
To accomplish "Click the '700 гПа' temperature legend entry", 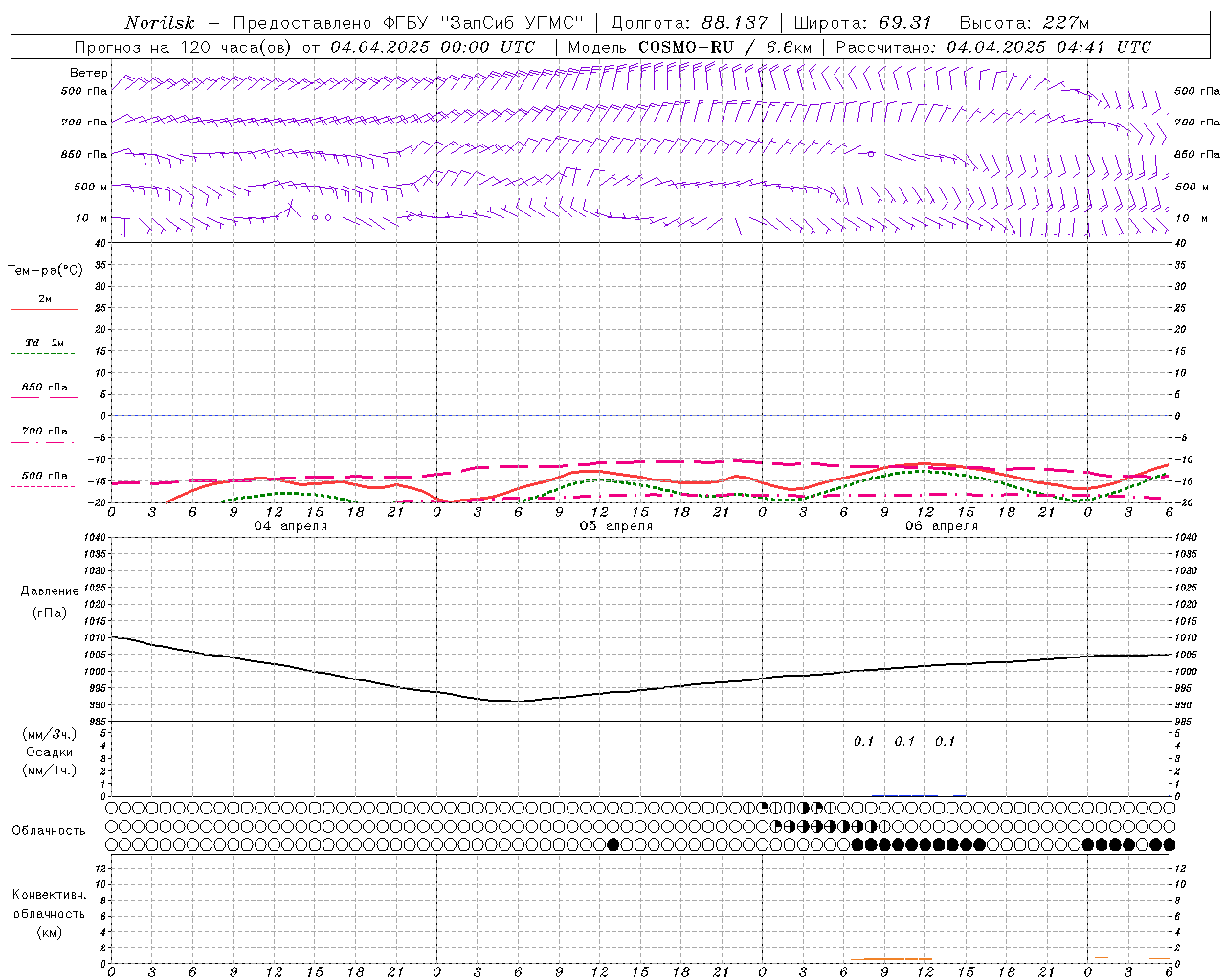I will point(45,432).
